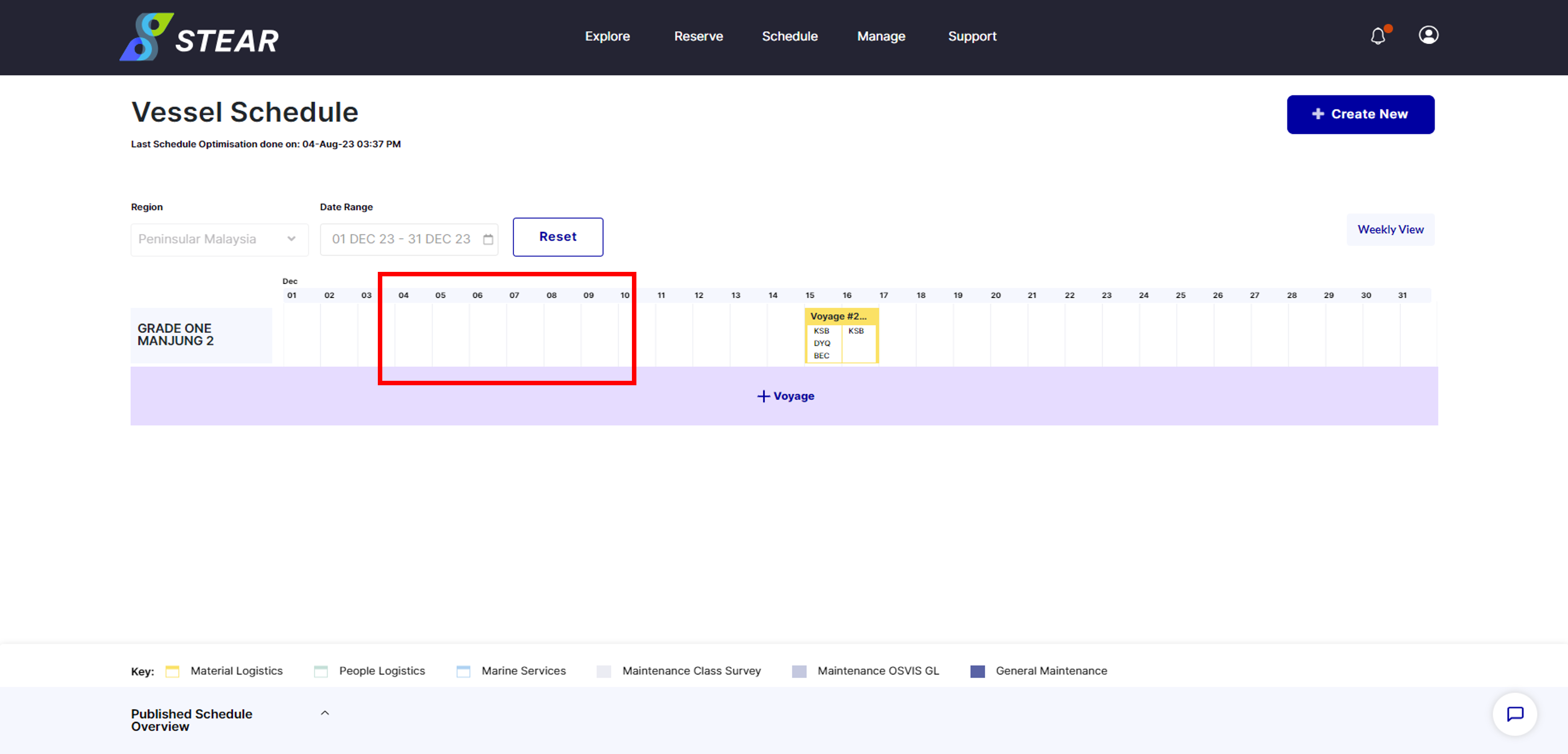
Task: Click the plus icon beside Voyage
Action: click(763, 396)
